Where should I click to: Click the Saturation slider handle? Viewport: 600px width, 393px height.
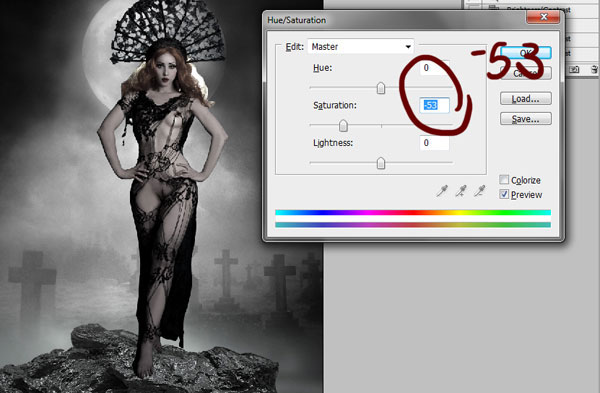343,126
